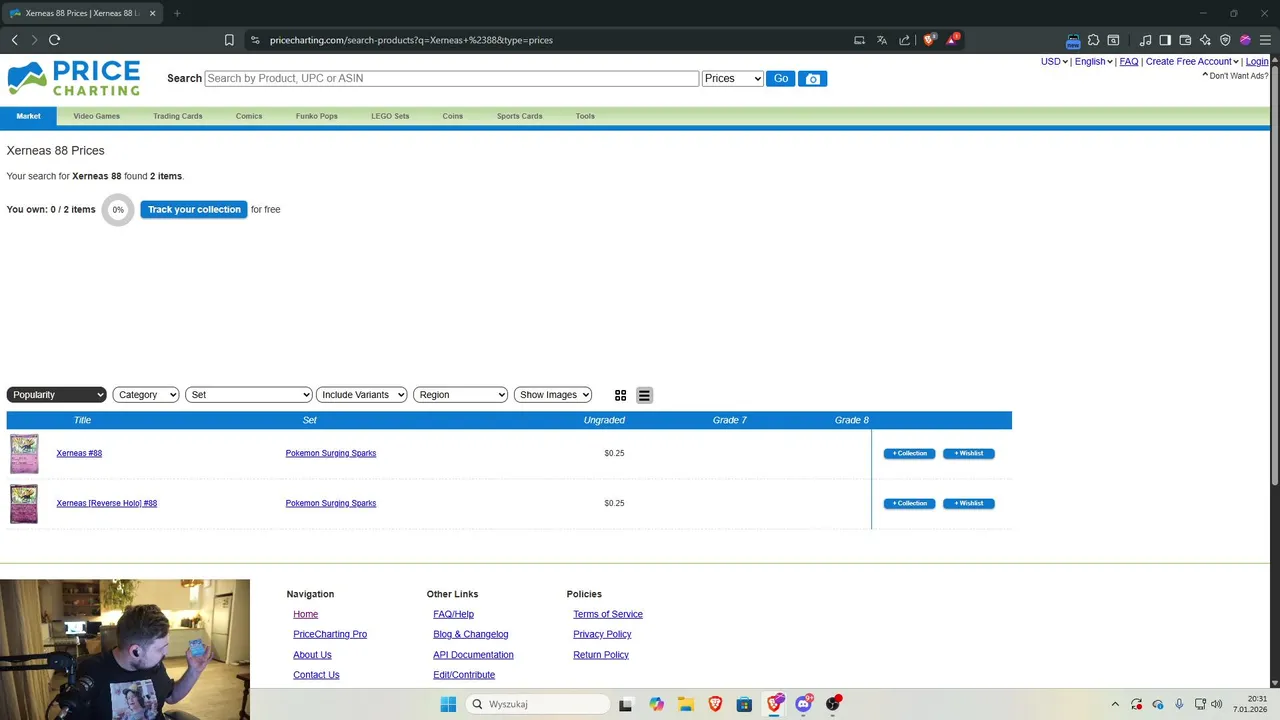Image resolution: width=1280 pixels, height=720 pixels.
Task: Click the Go search button
Action: tap(781, 78)
